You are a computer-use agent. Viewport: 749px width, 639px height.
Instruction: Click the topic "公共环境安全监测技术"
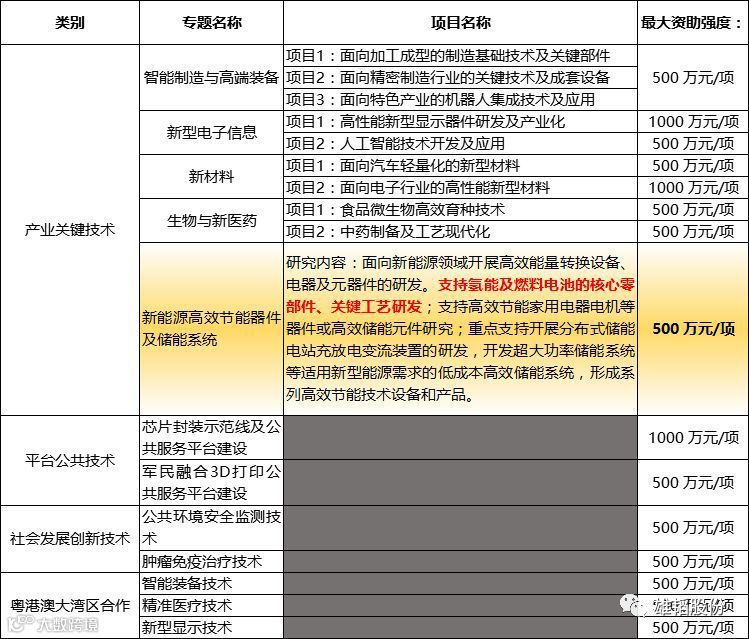(x=212, y=527)
